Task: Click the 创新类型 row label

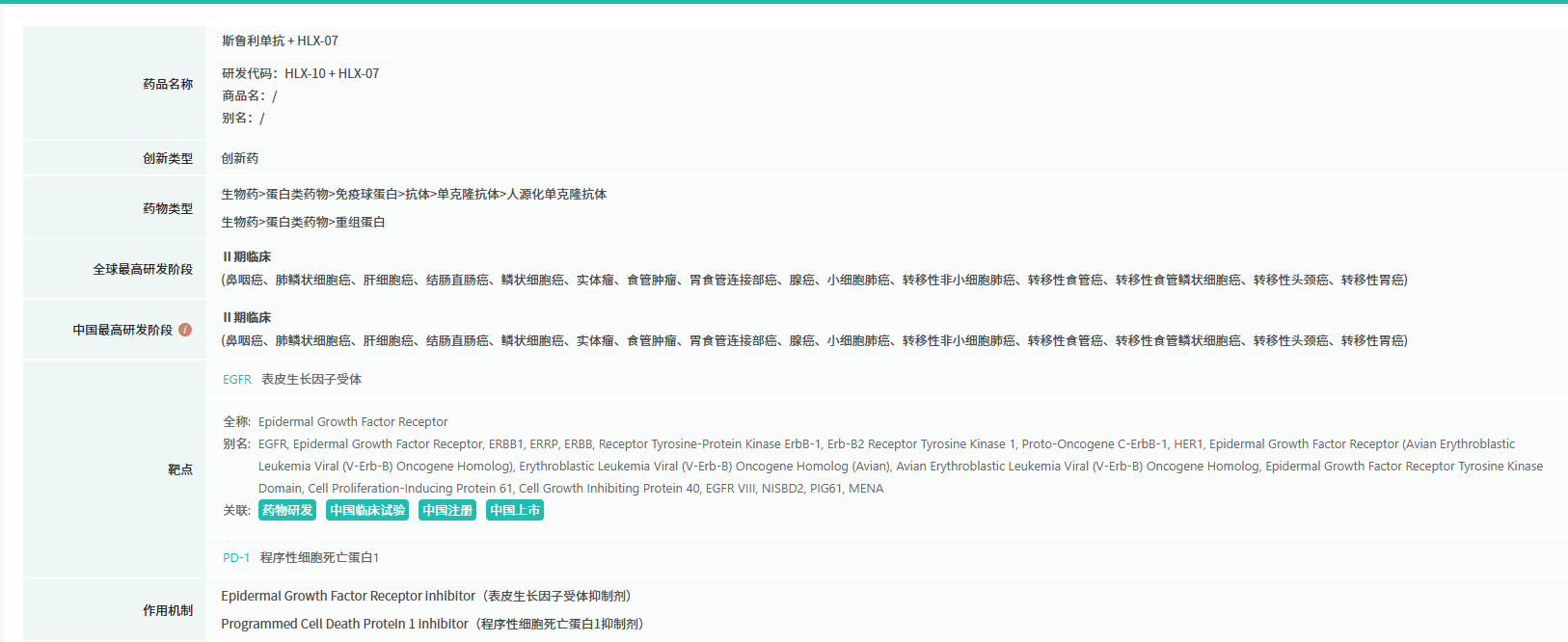Action: 168,158
